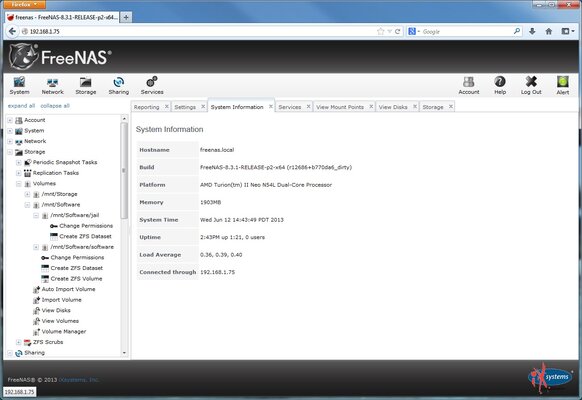Image resolution: width=582 pixels, height=400 pixels.
Task: Open the Account toolbar icon
Action: coord(469,85)
